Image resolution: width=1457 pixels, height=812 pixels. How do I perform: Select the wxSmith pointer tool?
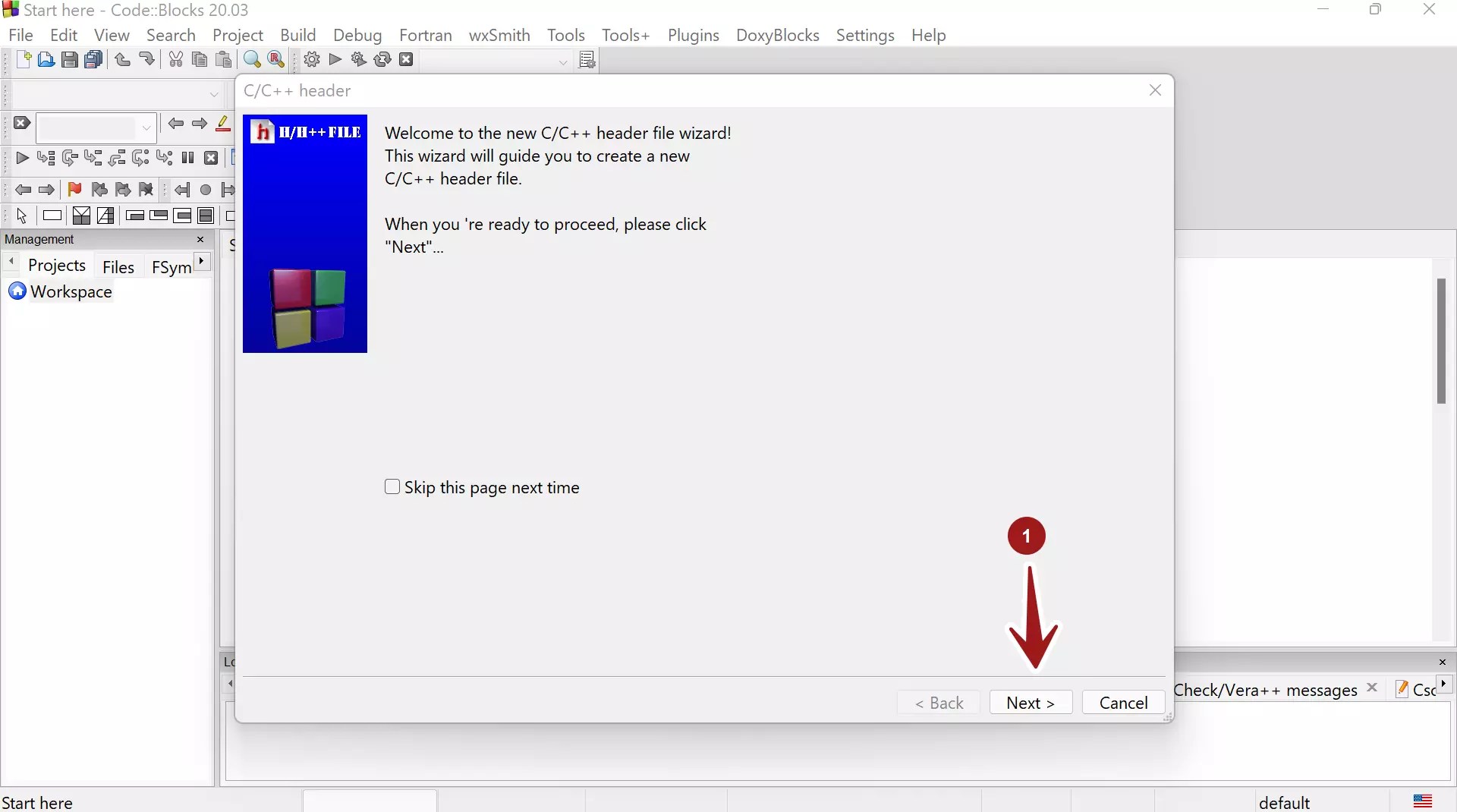(x=21, y=216)
